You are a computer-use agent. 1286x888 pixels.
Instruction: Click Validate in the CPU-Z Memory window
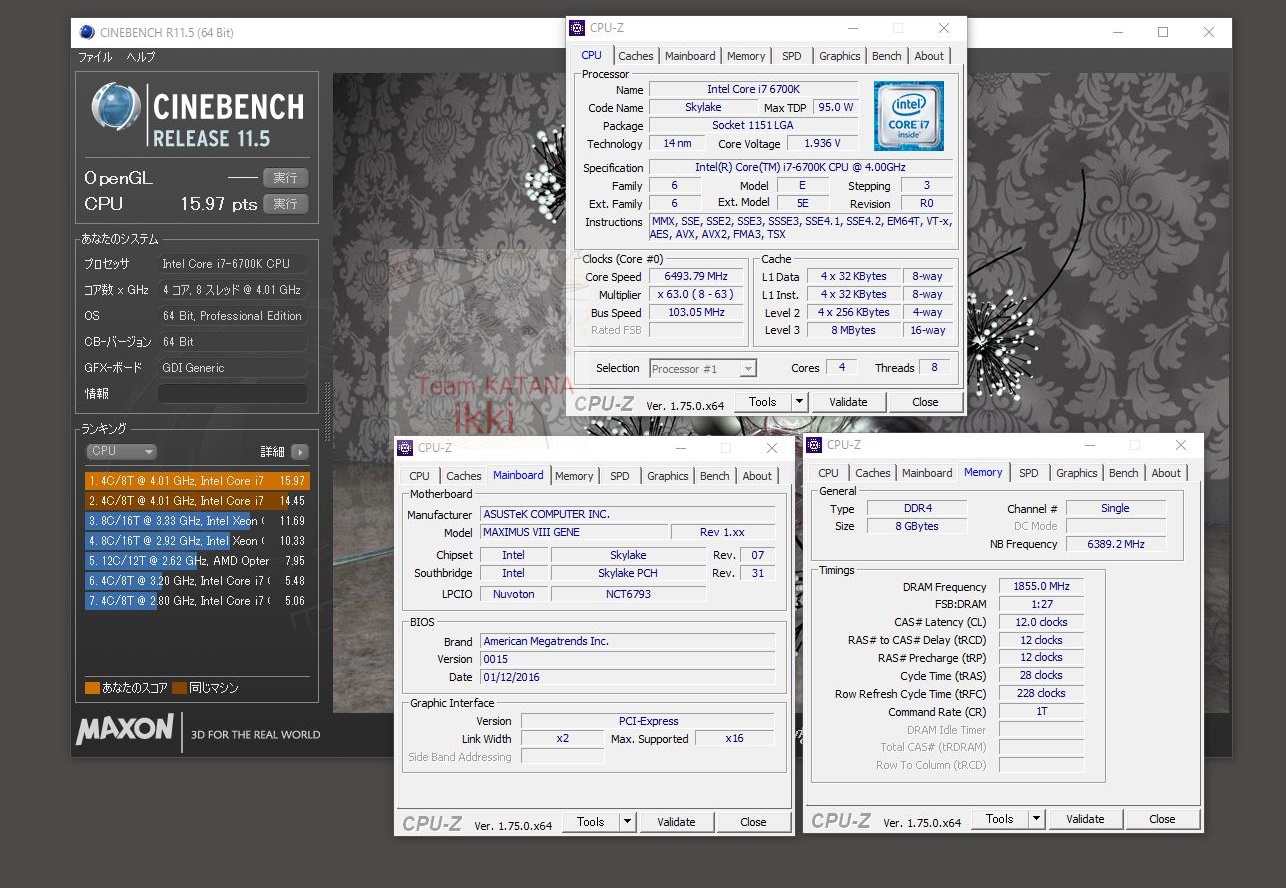(1085, 819)
